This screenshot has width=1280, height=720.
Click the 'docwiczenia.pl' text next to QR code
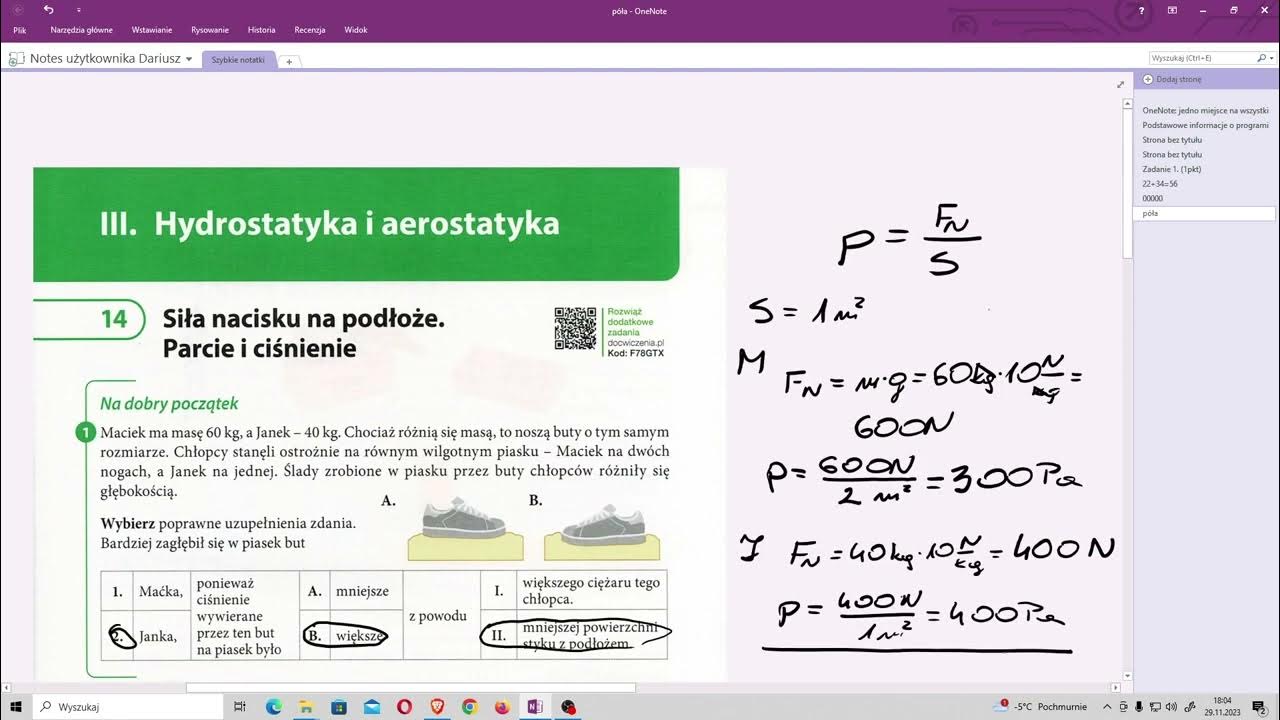pyautogui.click(x=635, y=342)
